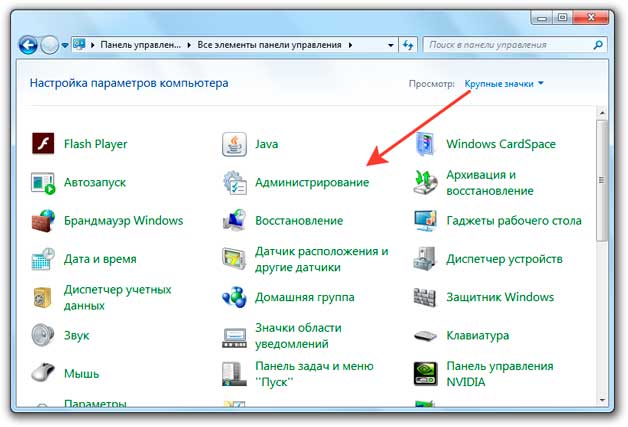Open the Диспетчер устройств link
The image size is (628, 427).
[x=504, y=259]
